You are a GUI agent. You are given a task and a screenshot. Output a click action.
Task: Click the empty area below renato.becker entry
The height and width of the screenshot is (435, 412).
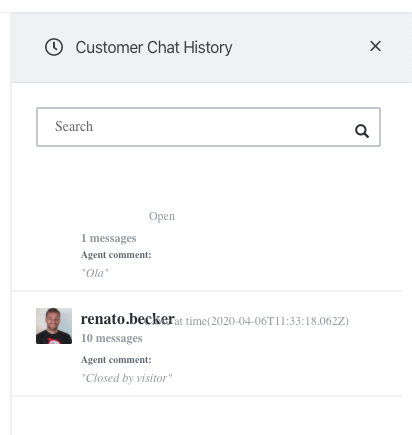(x=207, y=415)
